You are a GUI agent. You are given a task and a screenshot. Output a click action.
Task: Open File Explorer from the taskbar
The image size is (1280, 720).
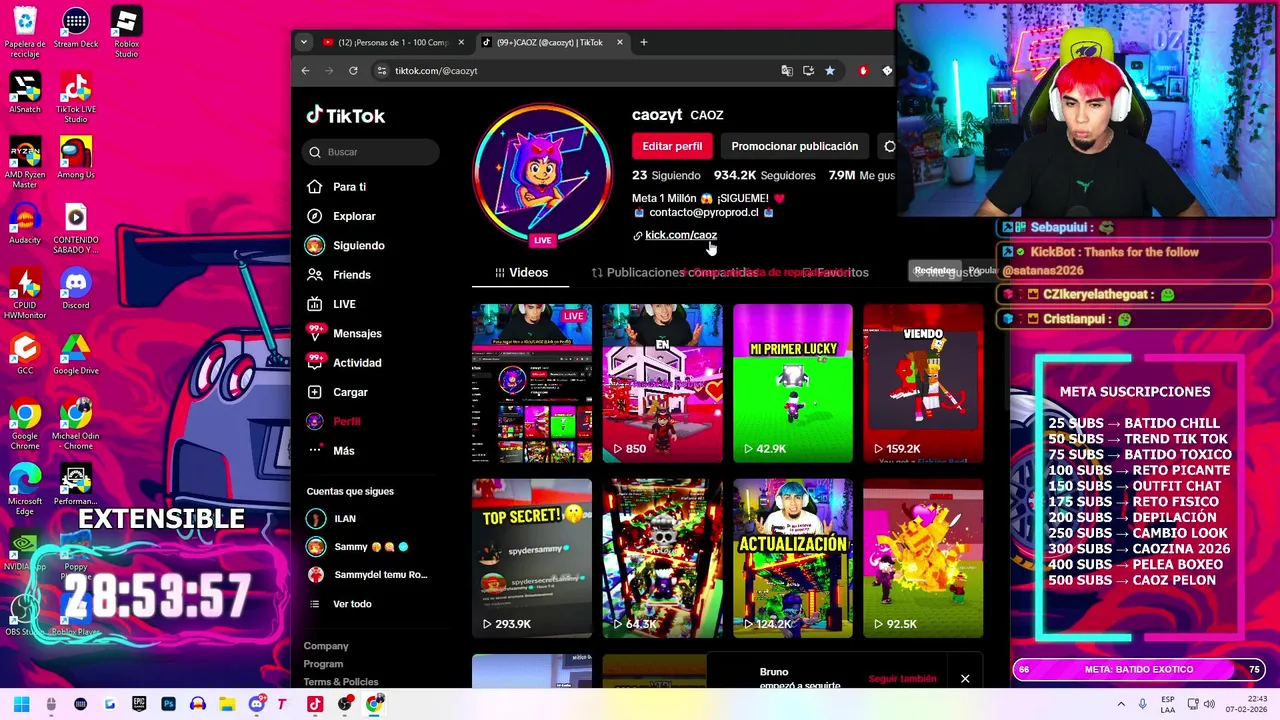(227, 704)
